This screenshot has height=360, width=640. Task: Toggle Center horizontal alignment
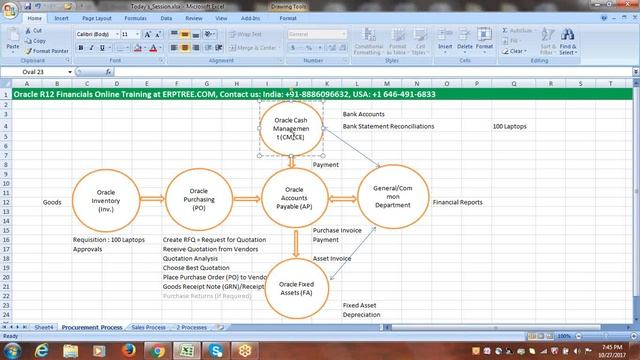click(185, 48)
